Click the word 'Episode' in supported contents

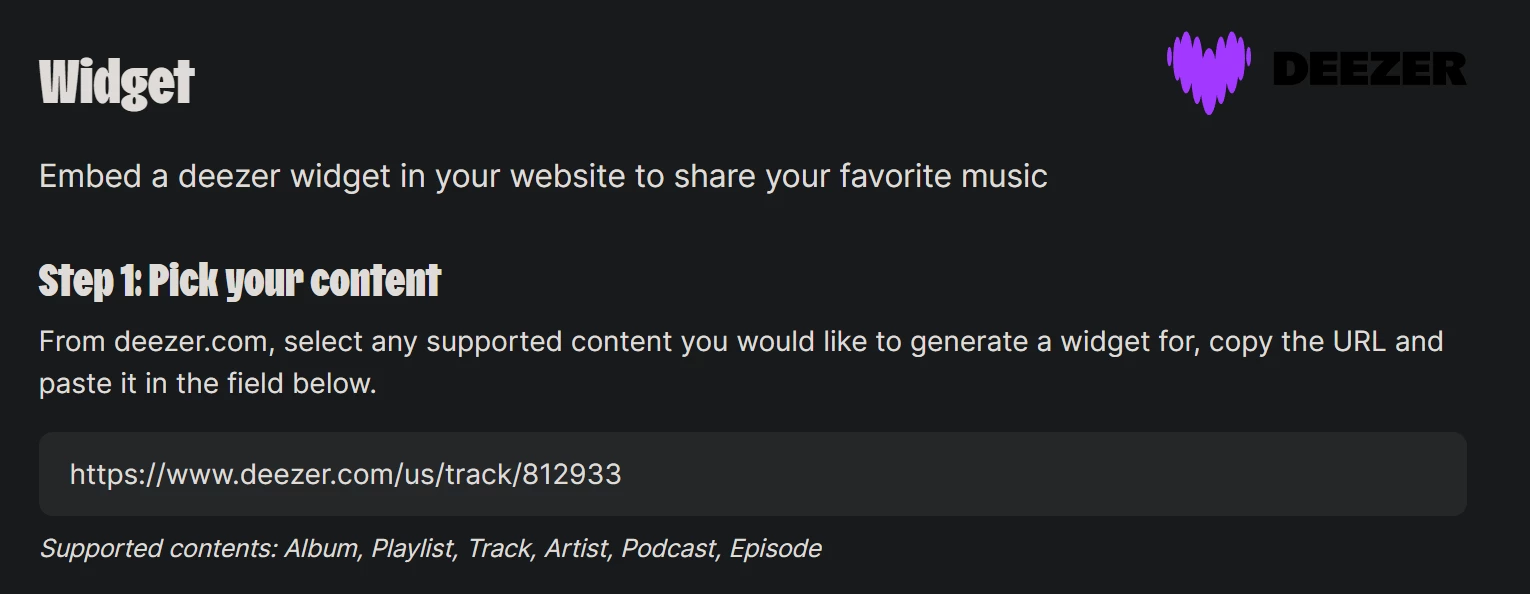click(775, 549)
